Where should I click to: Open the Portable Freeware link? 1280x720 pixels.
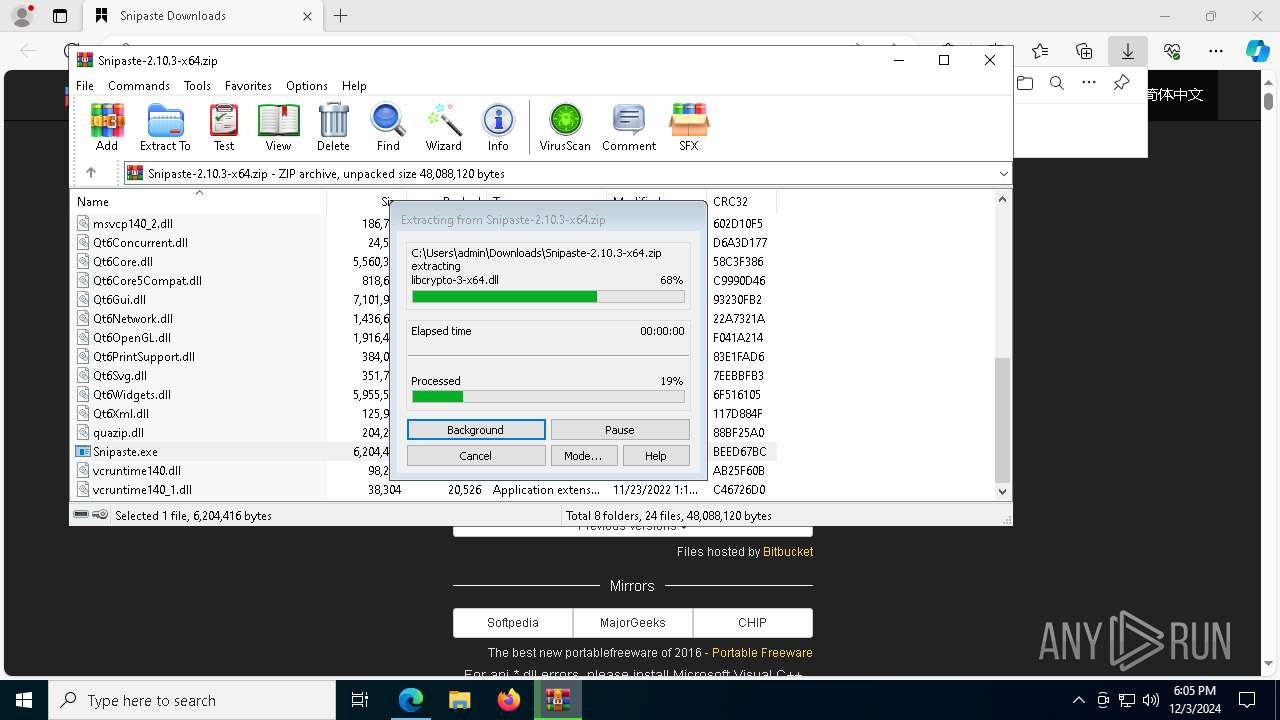(x=762, y=653)
